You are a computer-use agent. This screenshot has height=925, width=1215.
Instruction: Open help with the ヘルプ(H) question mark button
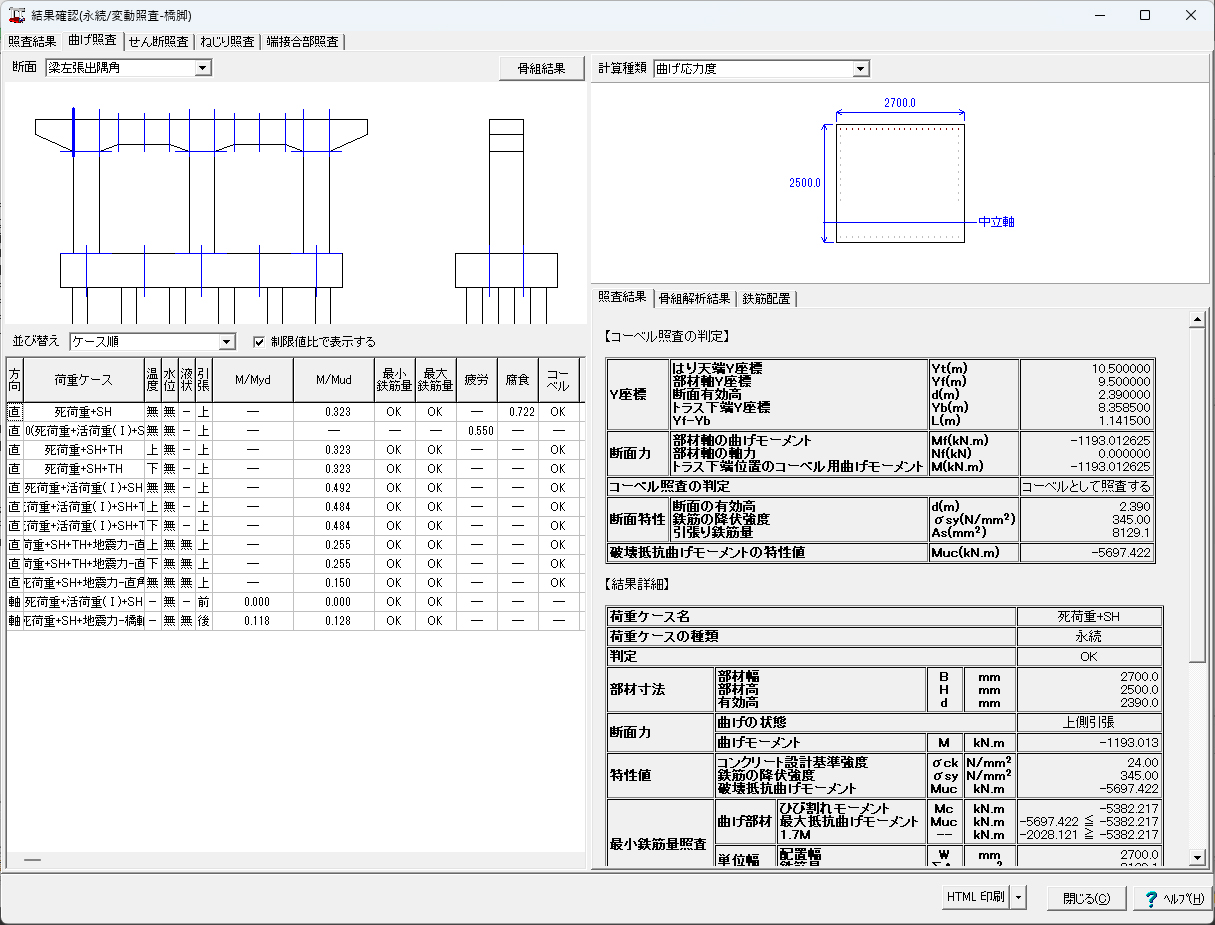[x=1173, y=898]
